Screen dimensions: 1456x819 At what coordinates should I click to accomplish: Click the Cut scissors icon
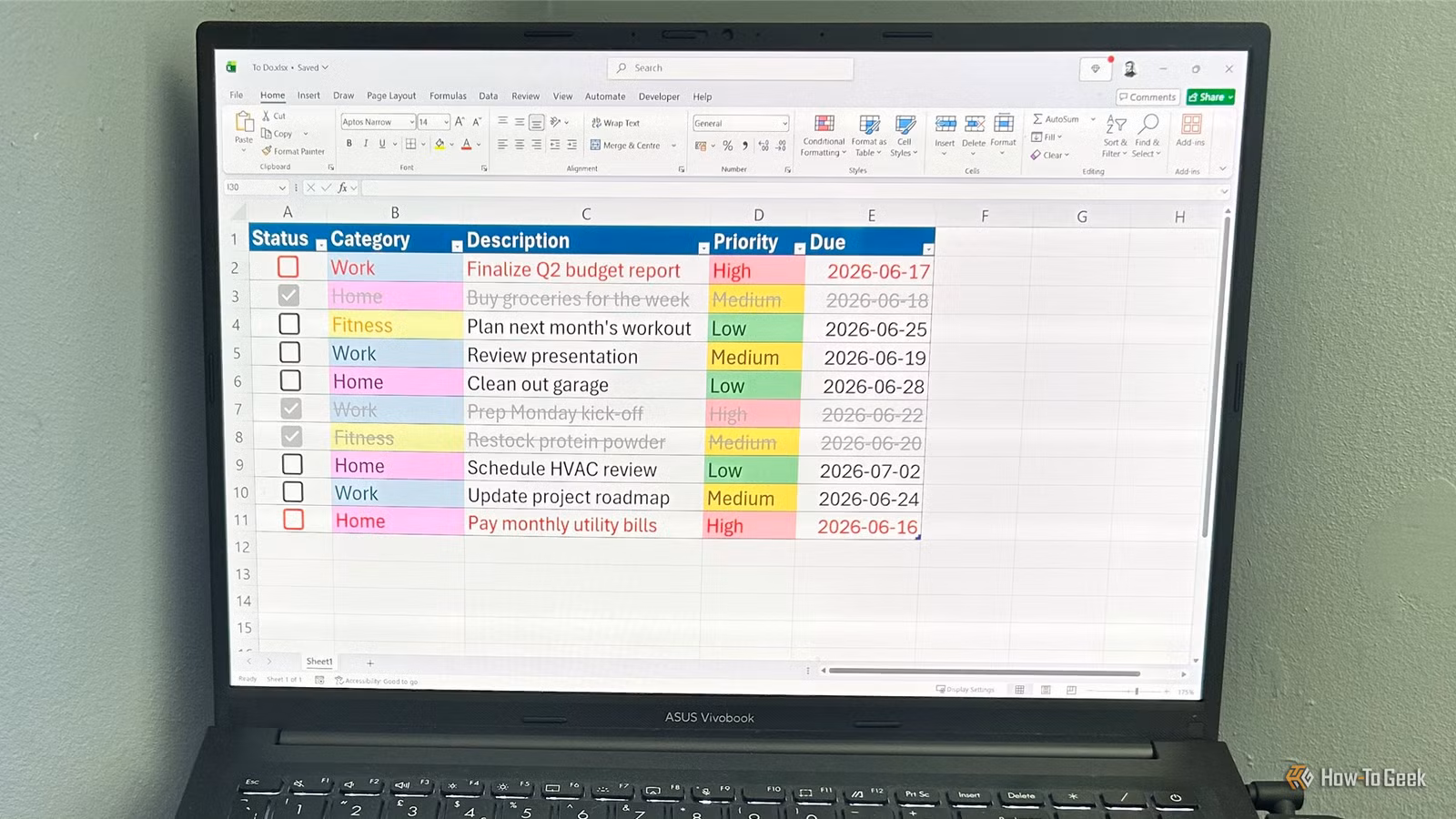266,116
